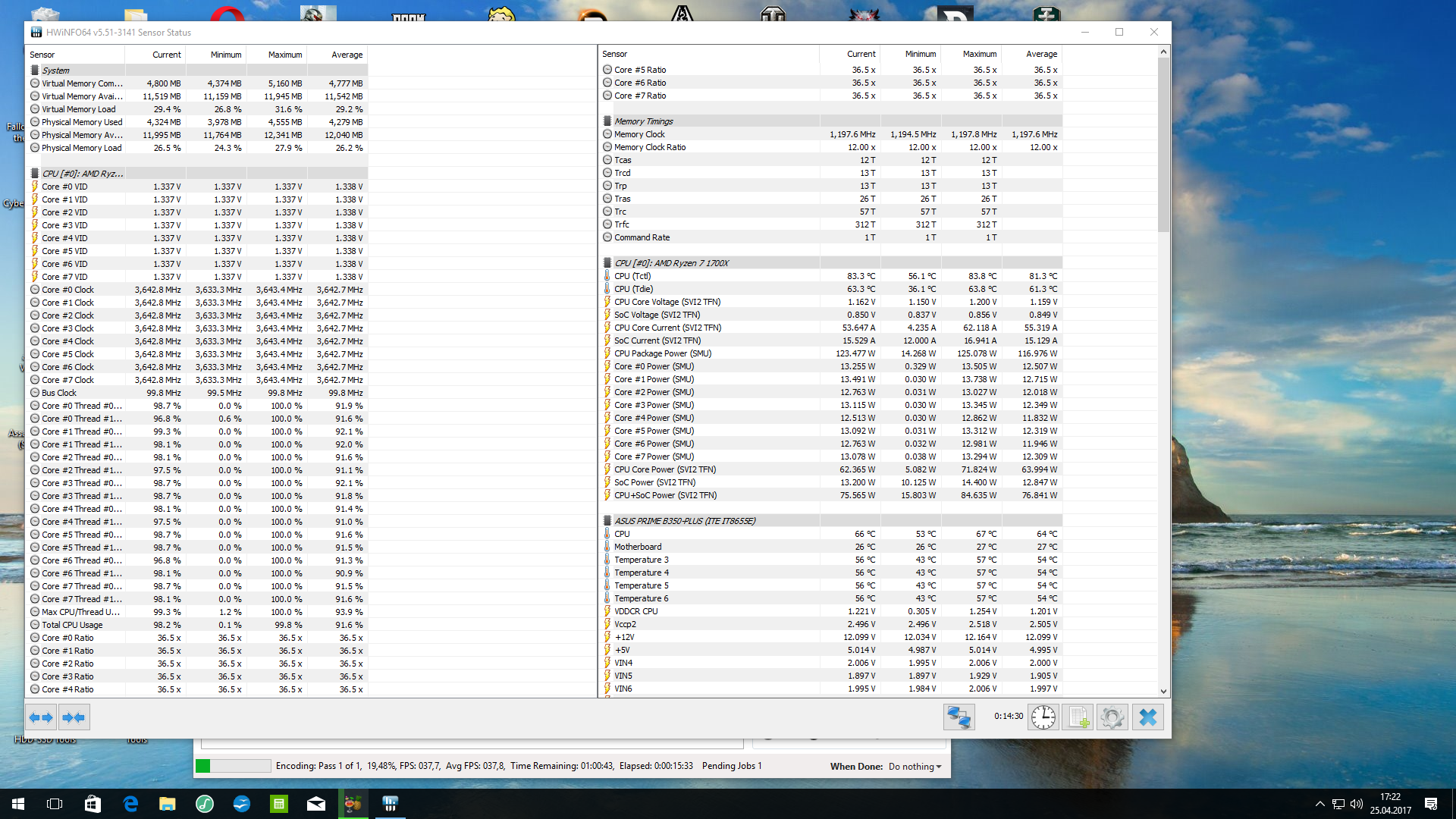Select the Core #6 Ratio row above Memory Timings
Viewport: 1456px width, 819px height.
pos(831,83)
